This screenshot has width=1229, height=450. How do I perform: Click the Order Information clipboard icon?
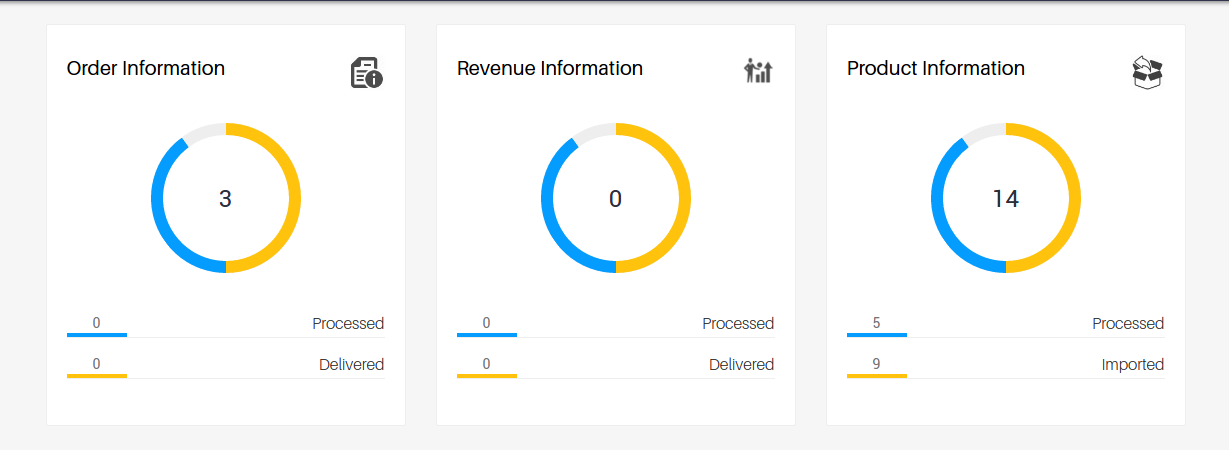tap(366, 73)
